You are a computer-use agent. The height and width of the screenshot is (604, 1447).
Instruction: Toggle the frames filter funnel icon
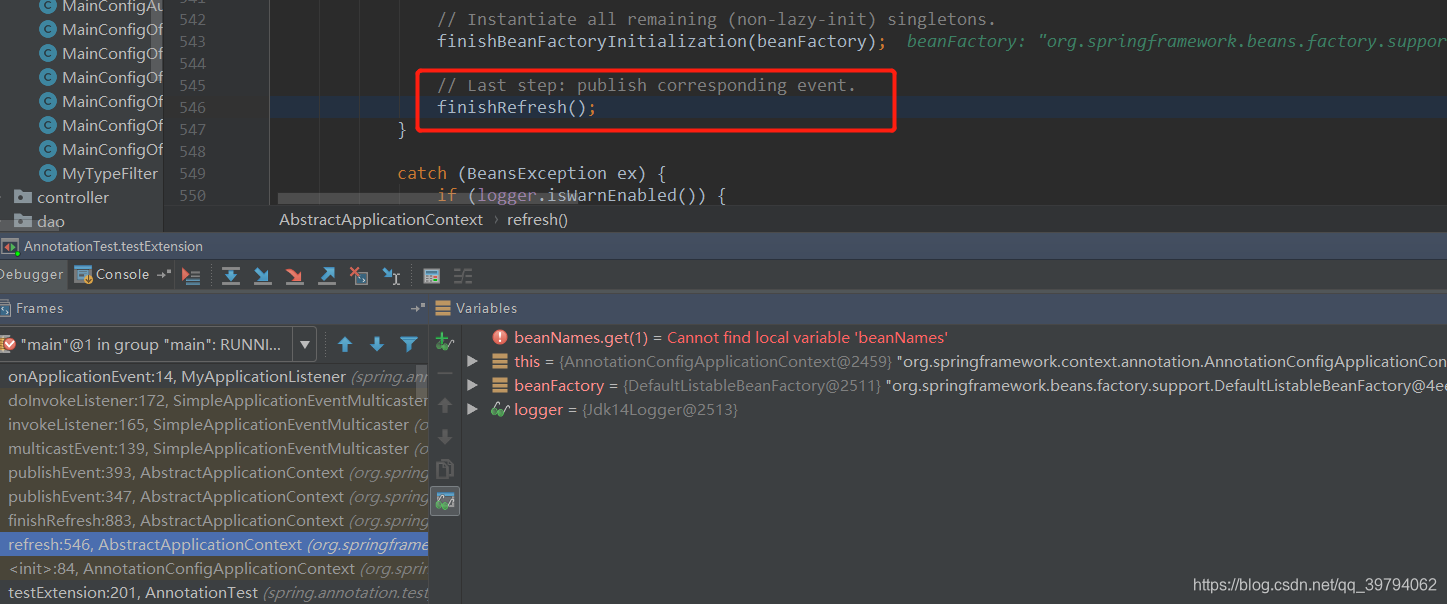coord(409,345)
